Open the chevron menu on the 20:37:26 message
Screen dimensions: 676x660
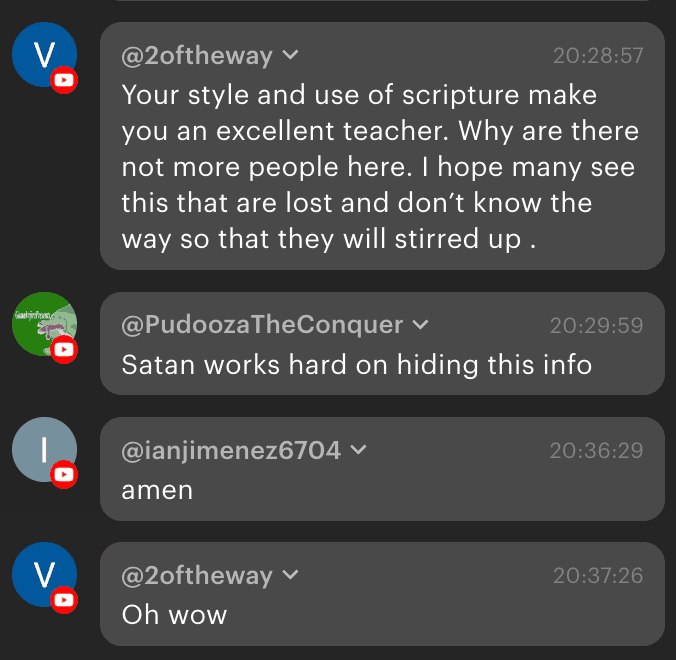290,576
